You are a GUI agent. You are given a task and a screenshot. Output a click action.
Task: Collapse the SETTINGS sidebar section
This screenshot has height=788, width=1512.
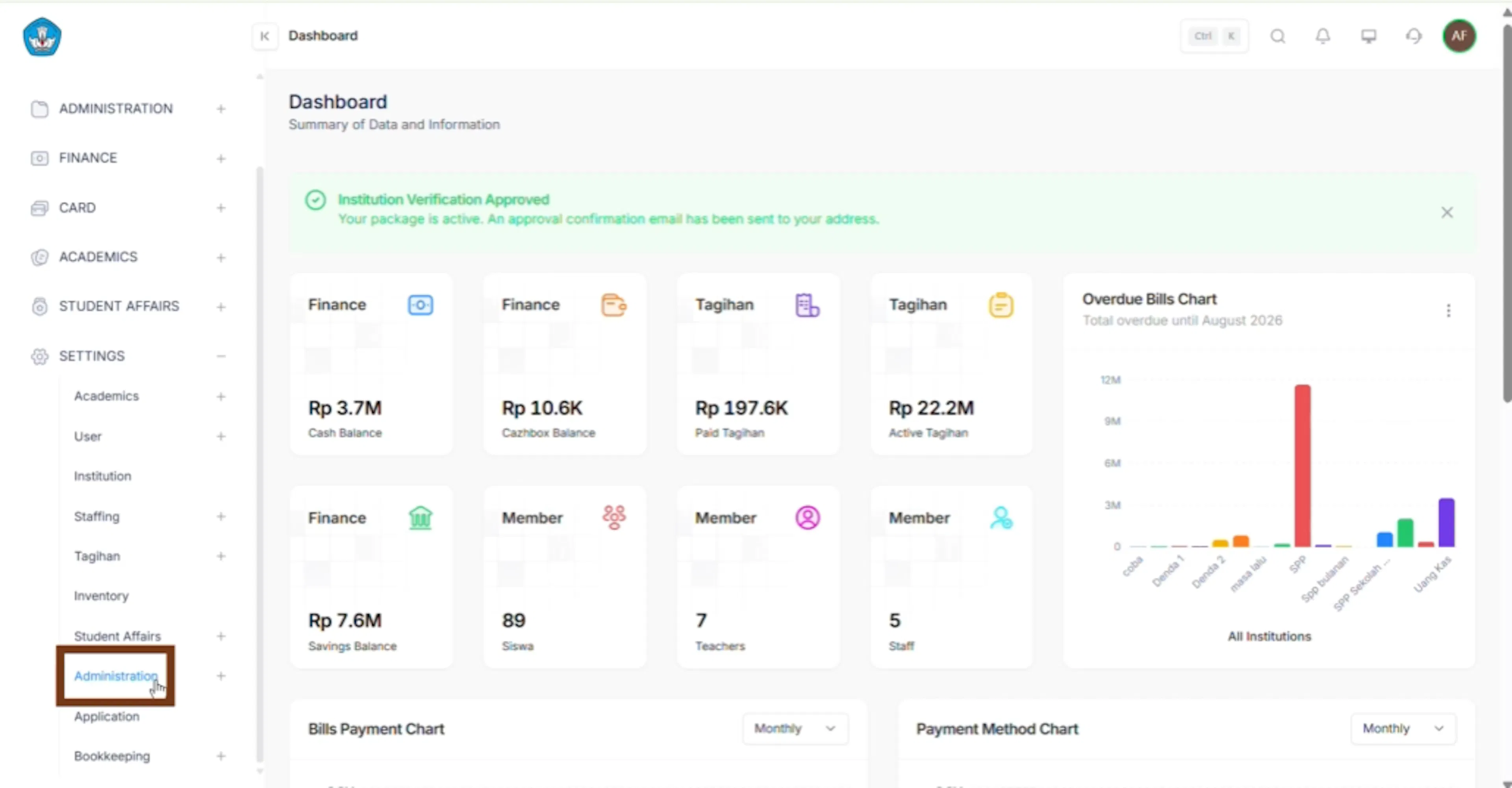pos(128,356)
